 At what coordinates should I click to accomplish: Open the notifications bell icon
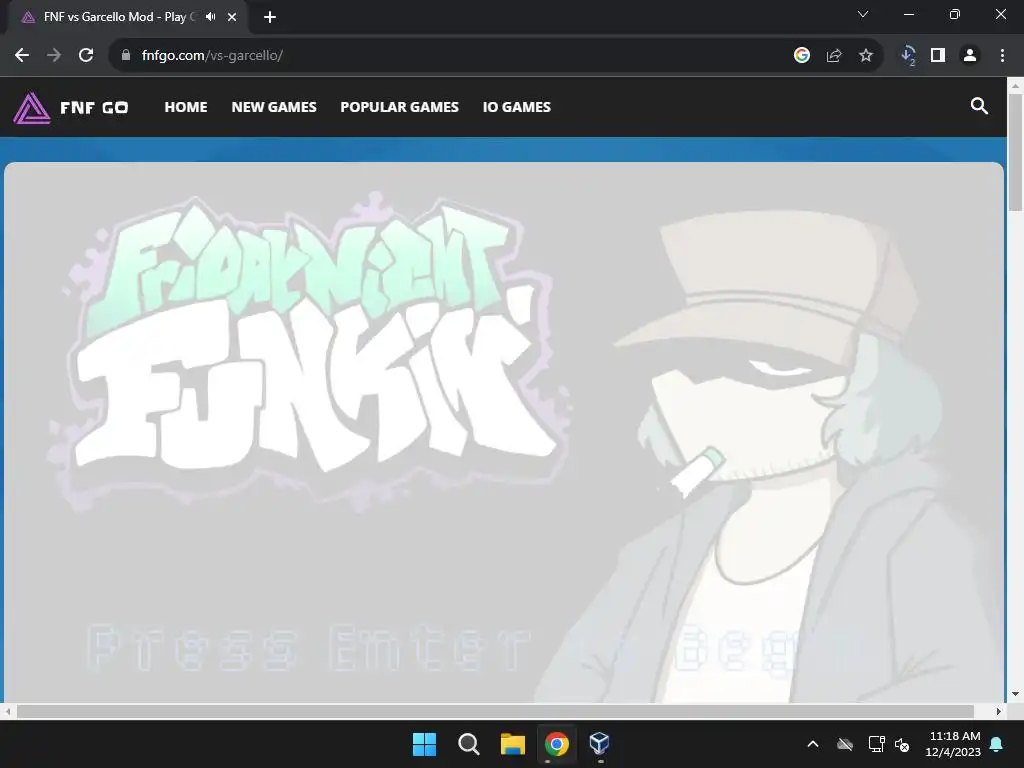[x=997, y=744]
